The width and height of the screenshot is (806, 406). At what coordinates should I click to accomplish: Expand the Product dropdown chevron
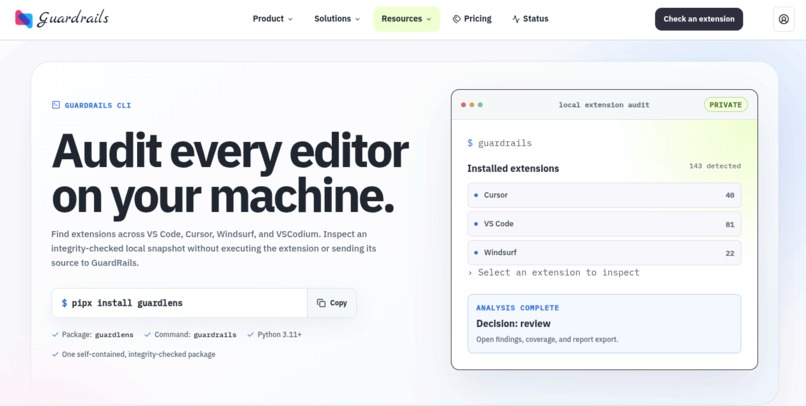[290, 19]
